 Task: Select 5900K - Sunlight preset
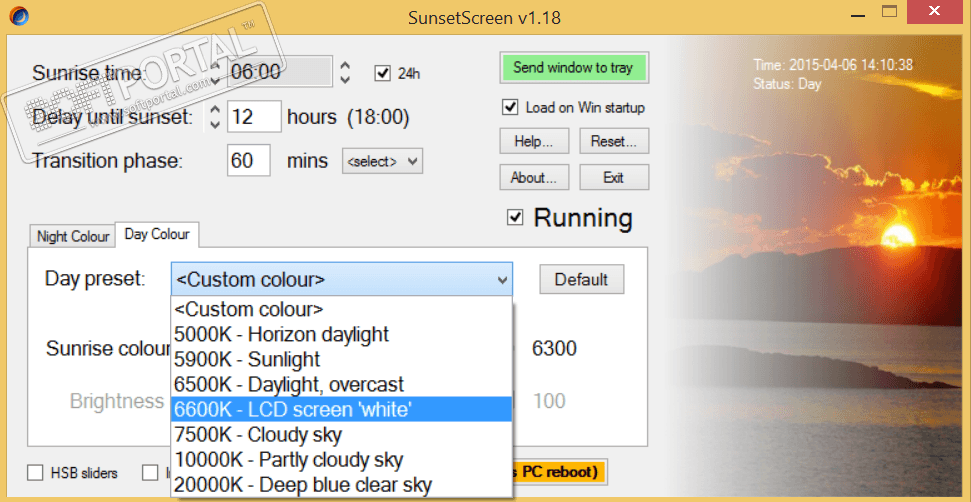tap(342, 359)
